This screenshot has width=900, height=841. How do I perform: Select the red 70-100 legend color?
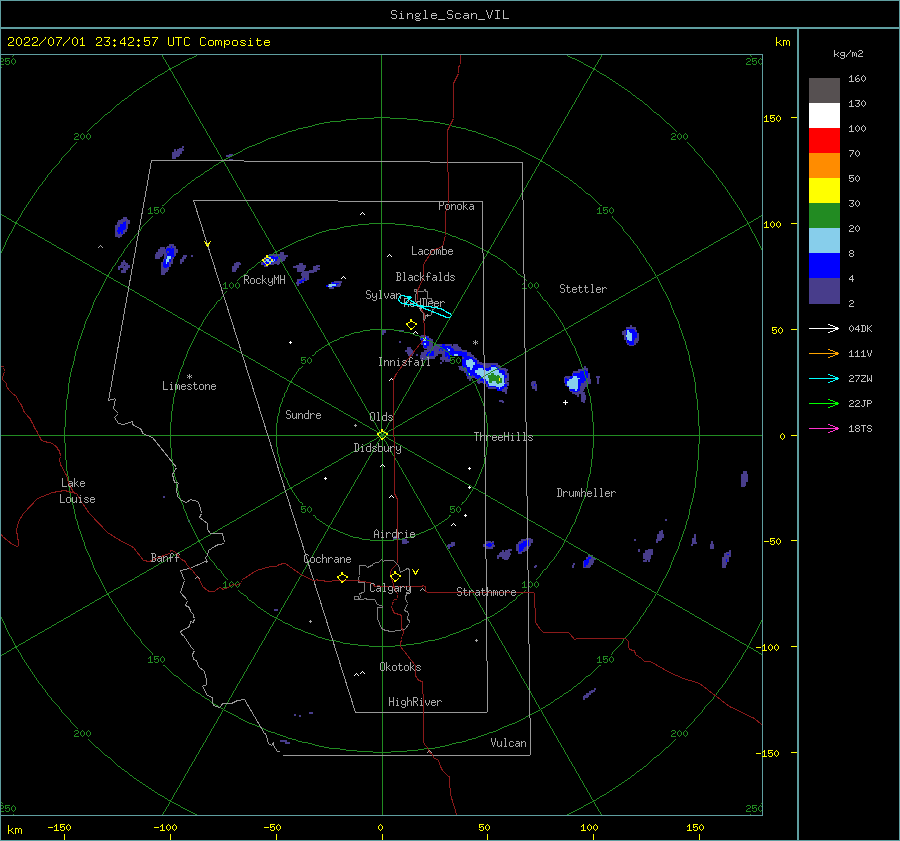[824, 141]
